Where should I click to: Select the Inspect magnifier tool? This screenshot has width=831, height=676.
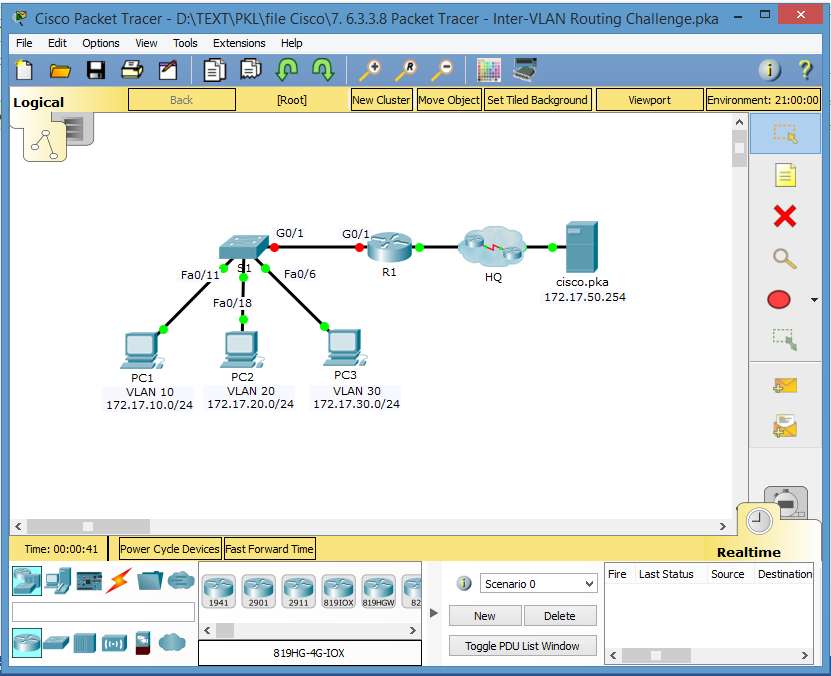785,259
